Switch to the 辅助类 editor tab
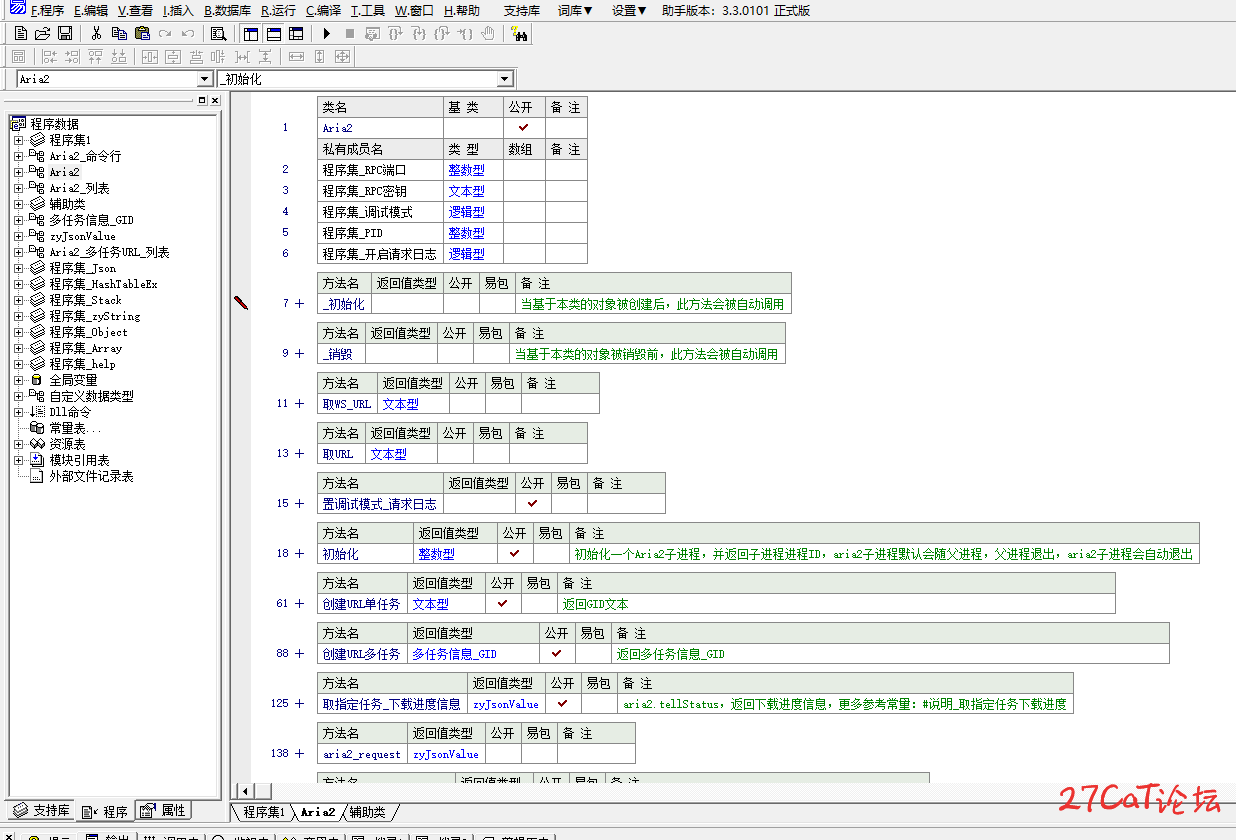This screenshot has width=1236, height=840. coord(367,812)
